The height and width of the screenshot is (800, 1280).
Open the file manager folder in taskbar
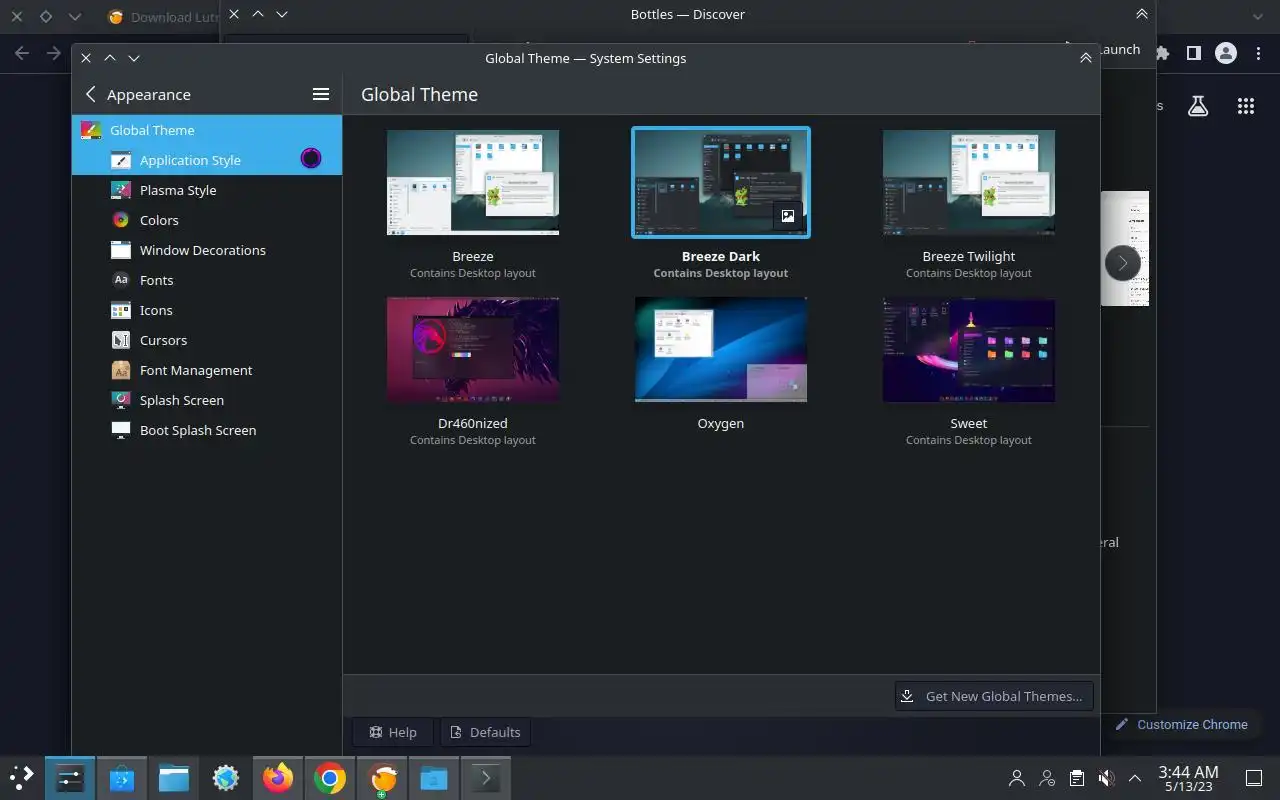[x=174, y=778]
